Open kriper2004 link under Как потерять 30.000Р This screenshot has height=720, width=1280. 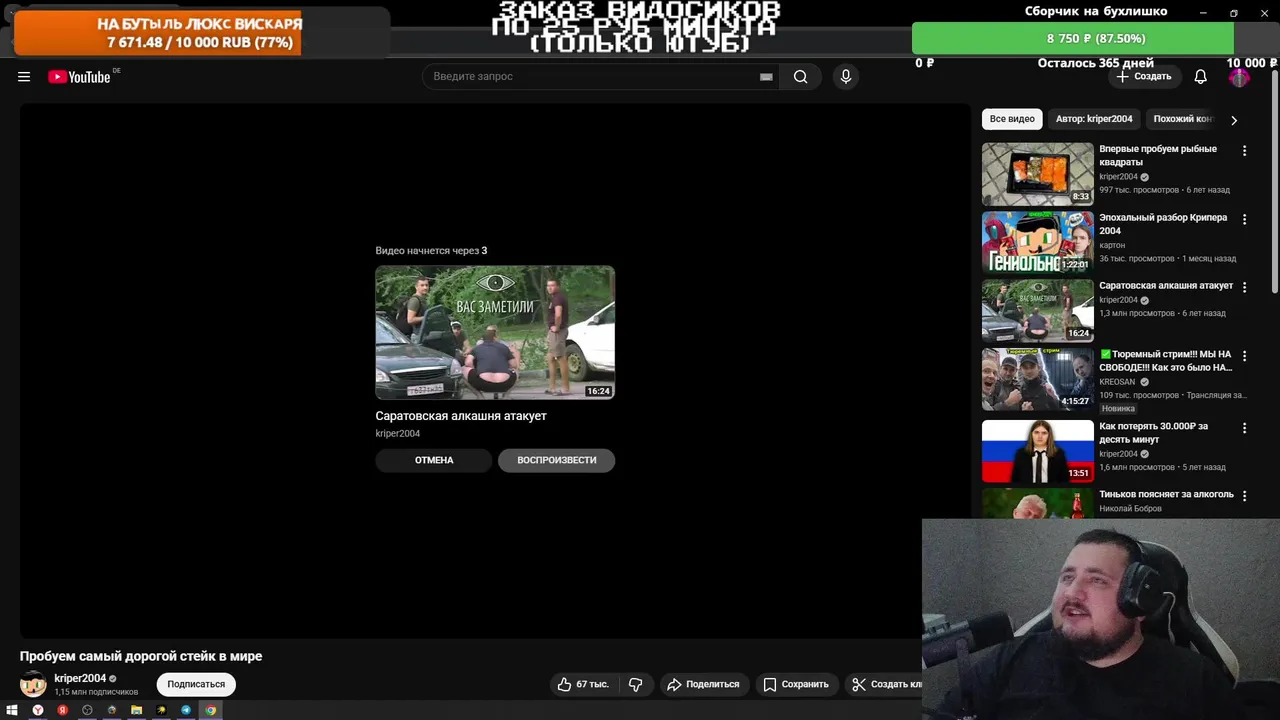(x=1118, y=454)
